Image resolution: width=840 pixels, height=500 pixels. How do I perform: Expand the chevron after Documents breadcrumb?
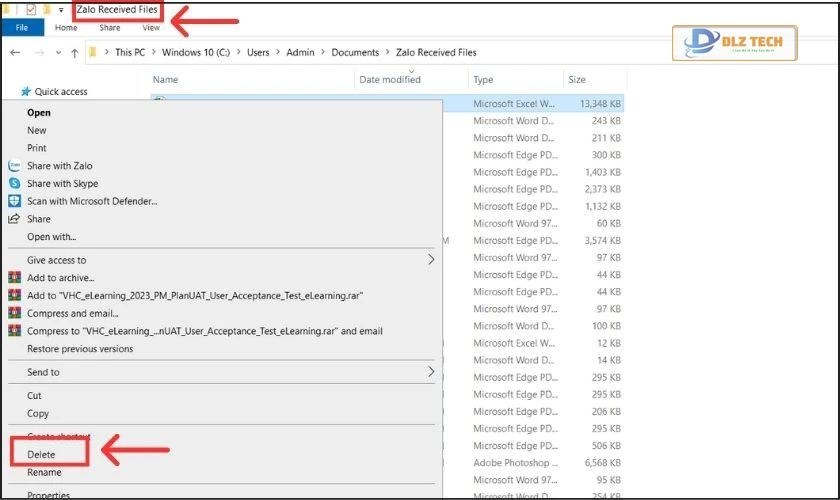(387, 52)
